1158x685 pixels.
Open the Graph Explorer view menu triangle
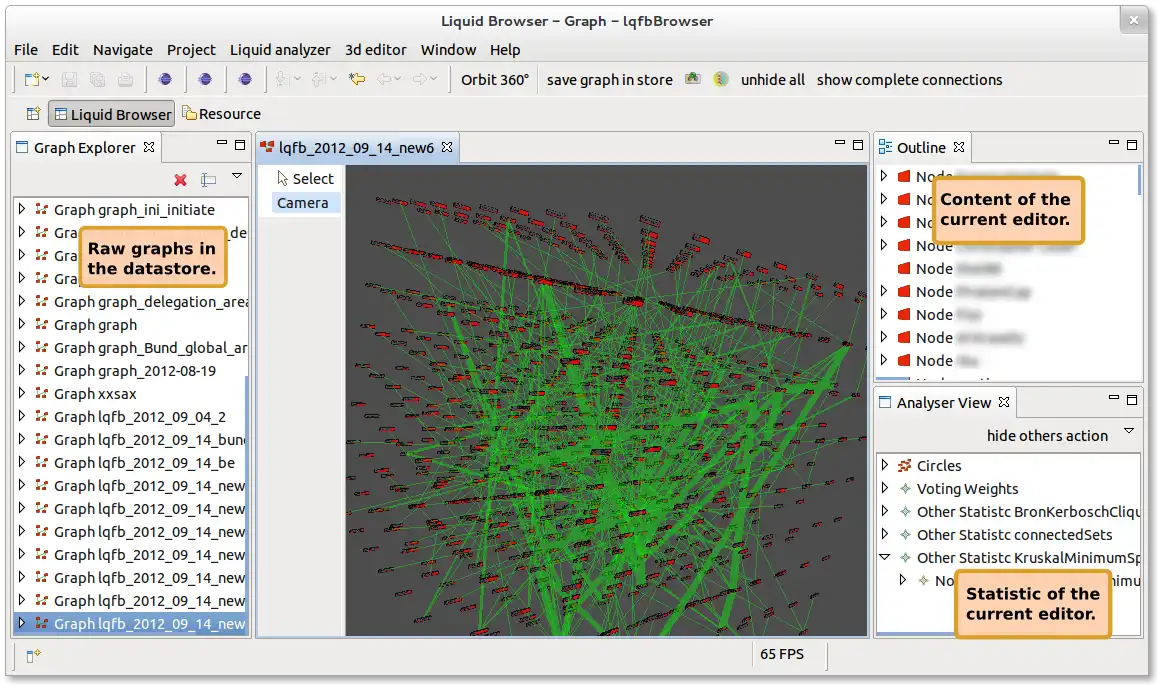tap(237, 176)
